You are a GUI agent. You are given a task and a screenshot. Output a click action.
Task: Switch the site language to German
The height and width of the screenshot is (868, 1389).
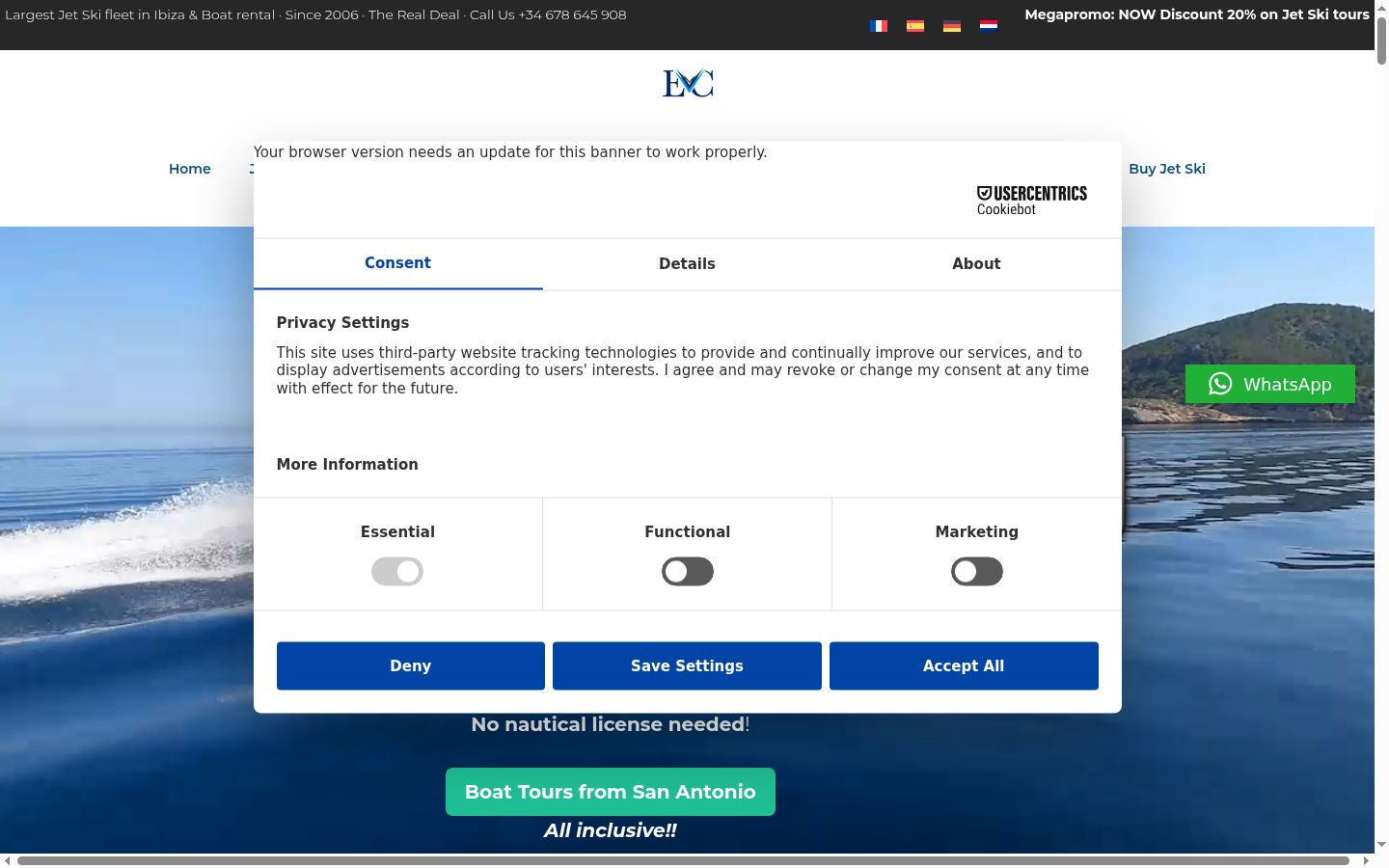(x=952, y=26)
